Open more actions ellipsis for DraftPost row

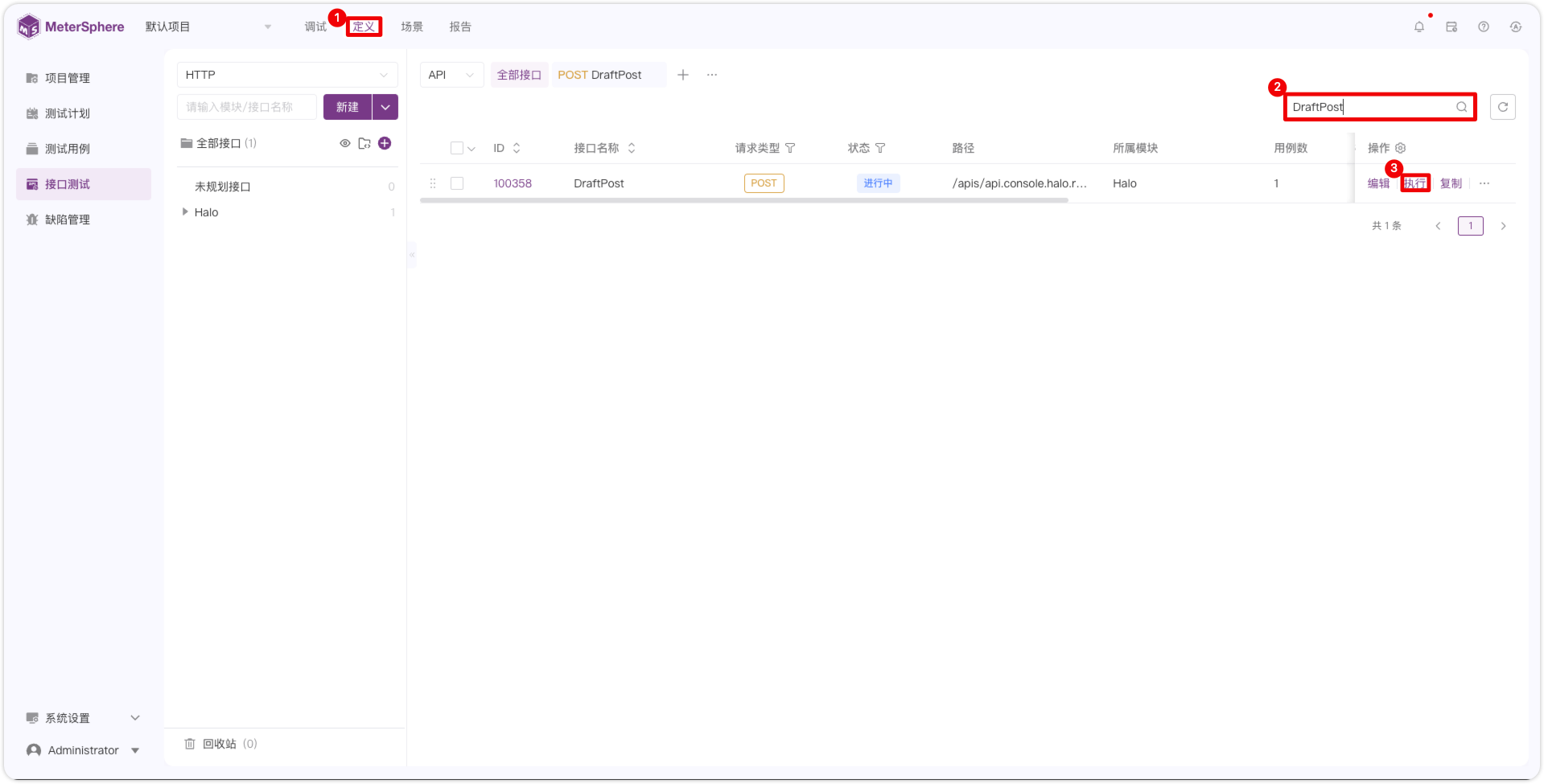pos(1484,183)
